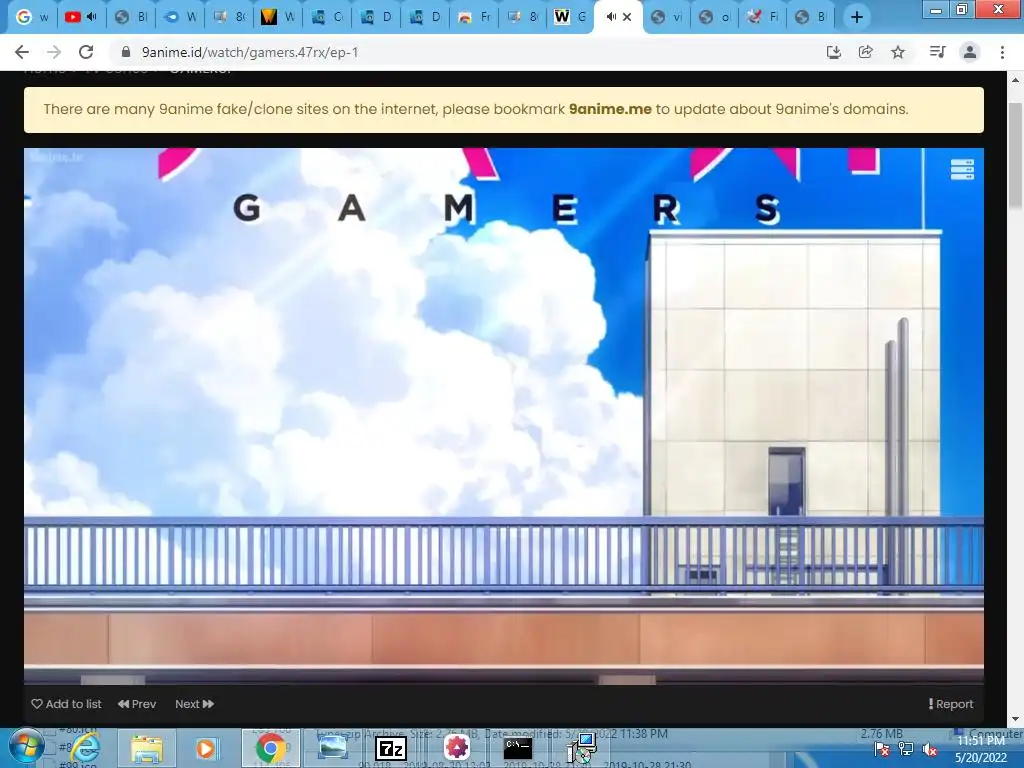This screenshot has height=768, width=1024.
Task: Click the 9anime.id URL address field
Action: click(x=250, y=52)
